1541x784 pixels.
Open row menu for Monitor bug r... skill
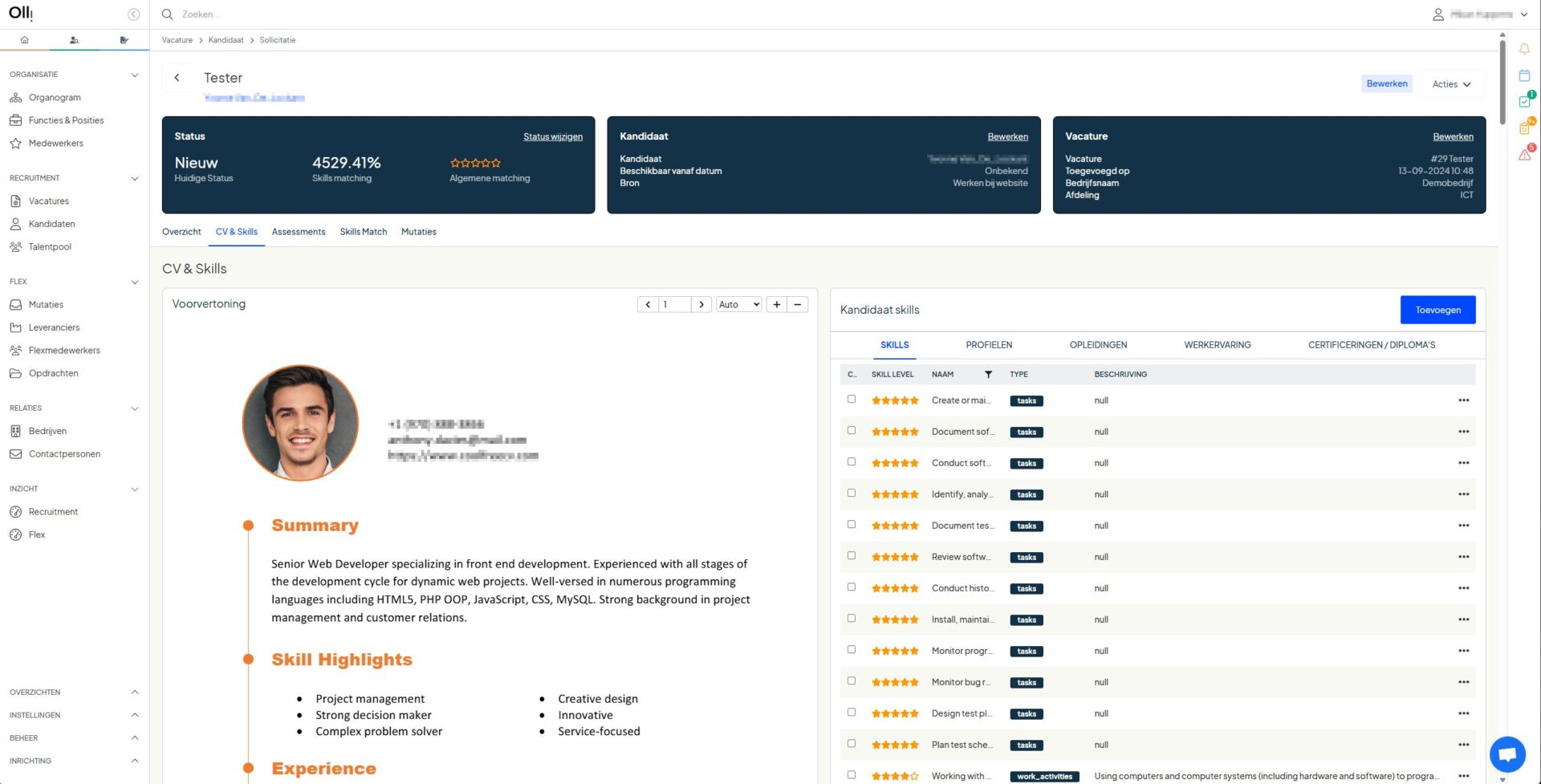(1463, 682)
